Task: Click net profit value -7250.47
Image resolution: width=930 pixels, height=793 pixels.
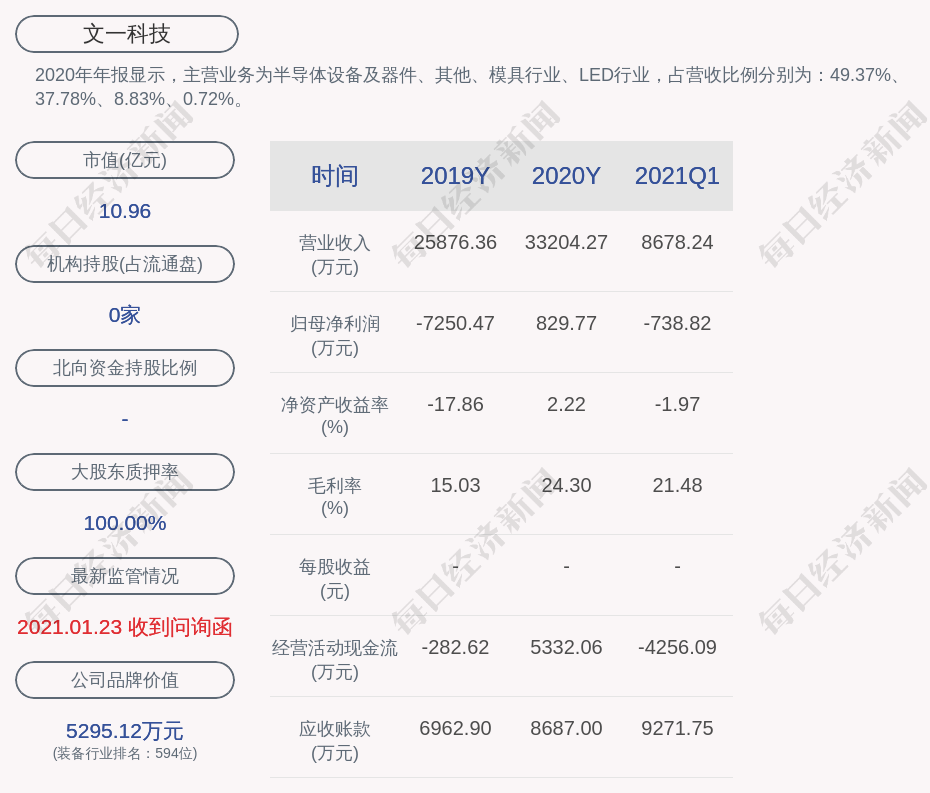Action: click(x=455, y=323)
